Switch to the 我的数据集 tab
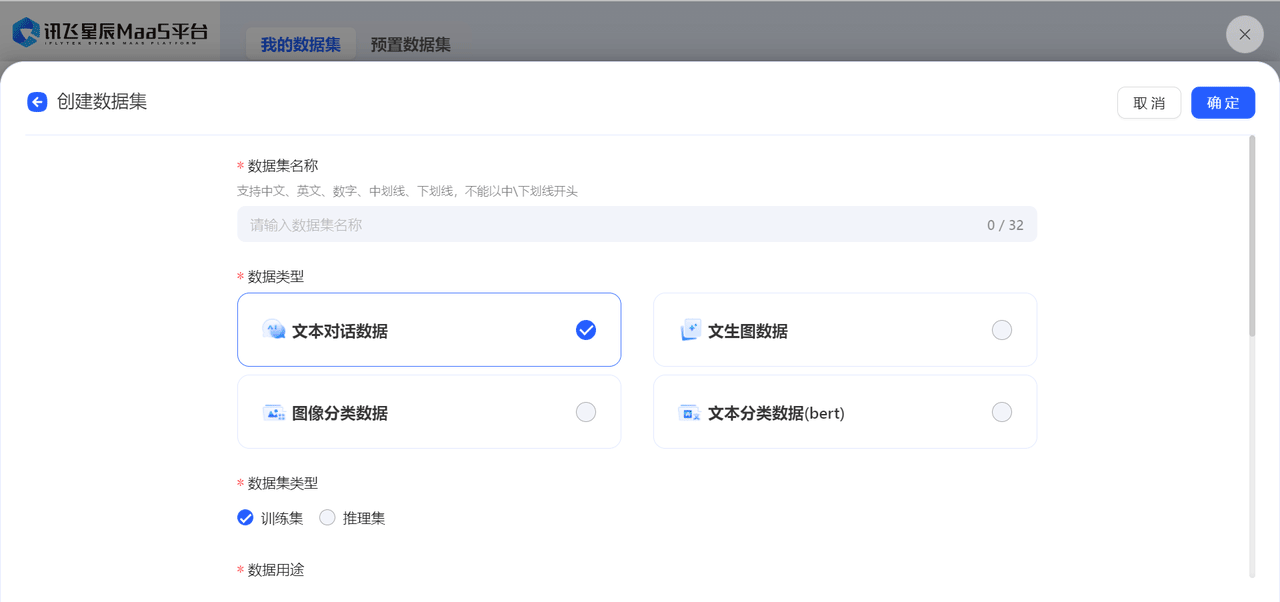Screen dimensions: 1280x602 pyautogui.click(x=300, y=45)
